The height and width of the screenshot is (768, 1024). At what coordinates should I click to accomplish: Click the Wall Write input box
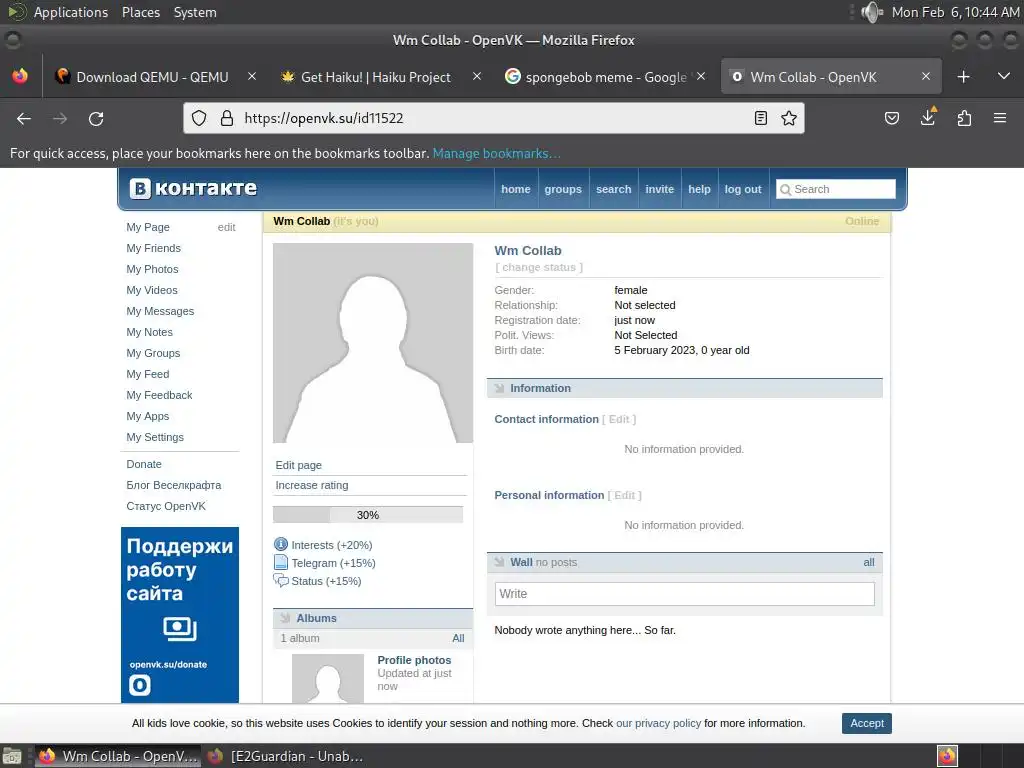[684, 594]
